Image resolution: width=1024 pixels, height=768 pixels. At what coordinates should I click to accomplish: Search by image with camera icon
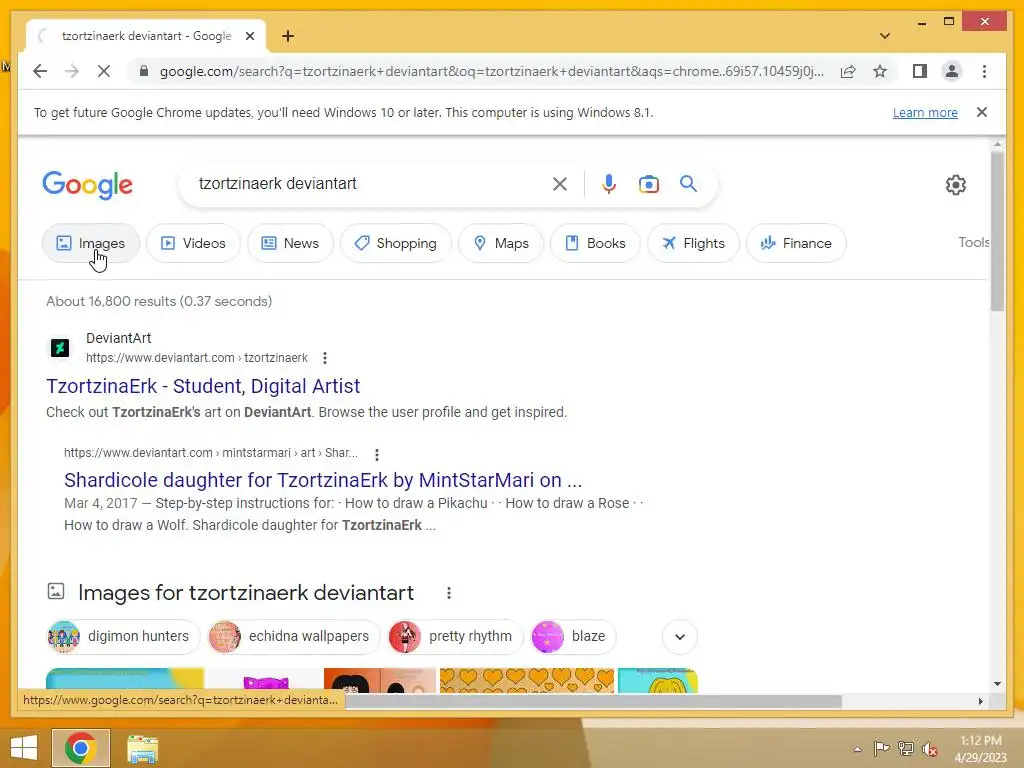pyautogui.click(x=648, y=184)
